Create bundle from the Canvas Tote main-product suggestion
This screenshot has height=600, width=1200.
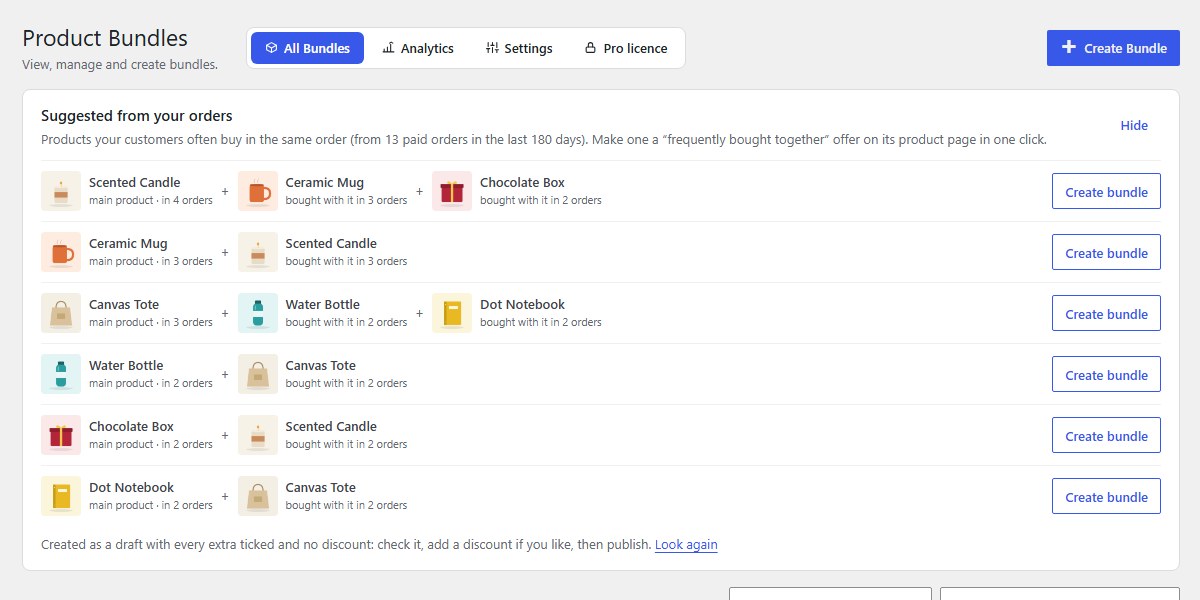(x=1106, y=313)
